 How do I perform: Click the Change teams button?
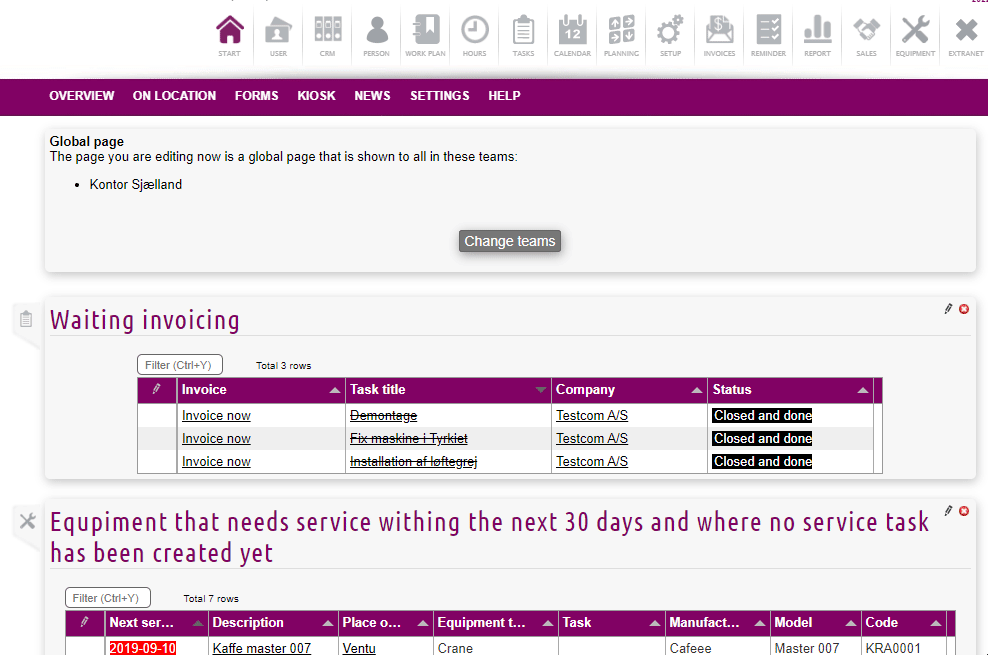510,241
